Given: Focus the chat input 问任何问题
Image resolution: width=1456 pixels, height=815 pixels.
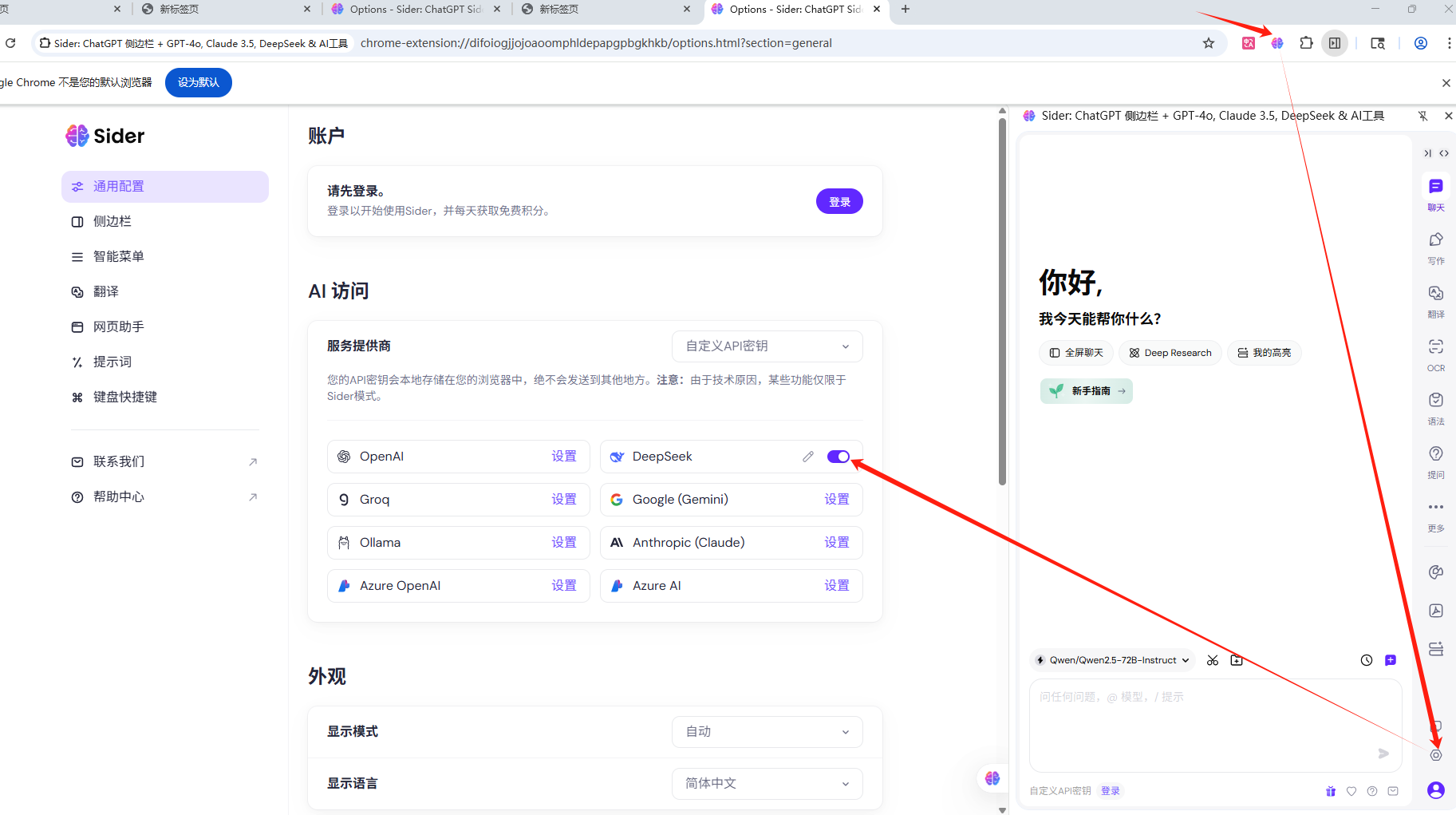Looking at the screenshot, I should pos(1215,725).
